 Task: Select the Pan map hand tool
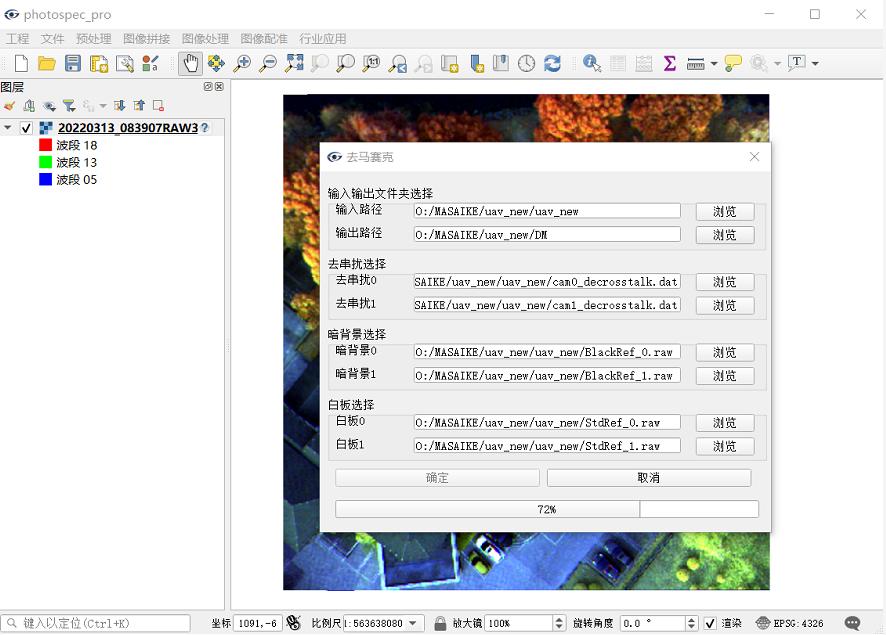point(190,63)
